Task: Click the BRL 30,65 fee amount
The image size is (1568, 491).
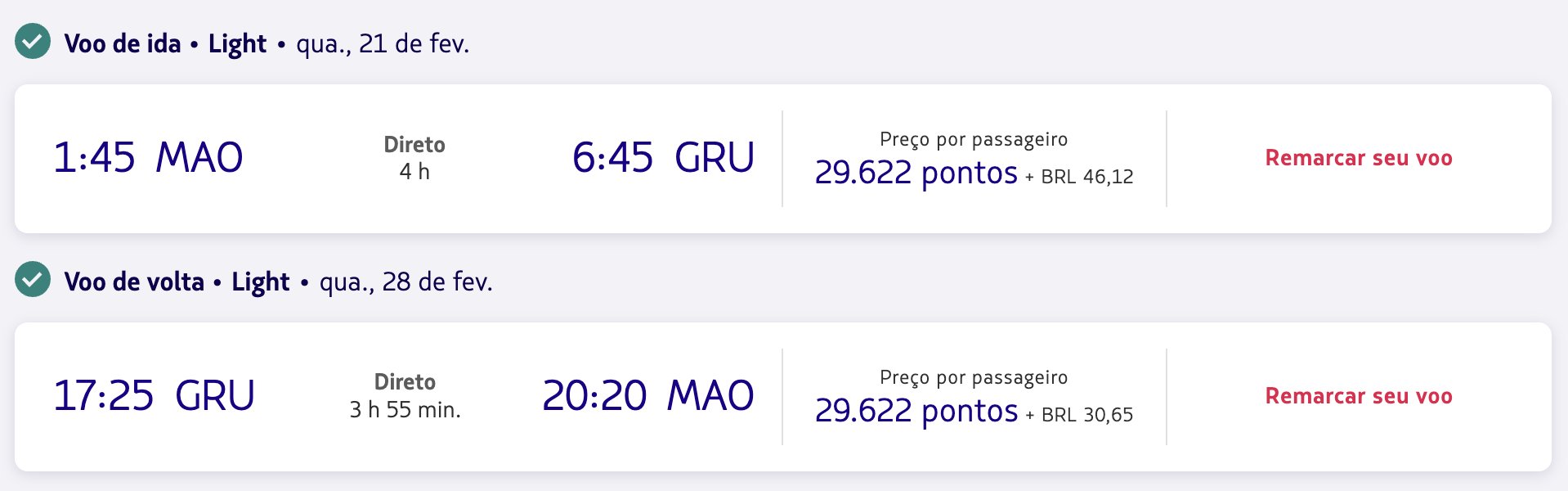Action: (1087, 415)
